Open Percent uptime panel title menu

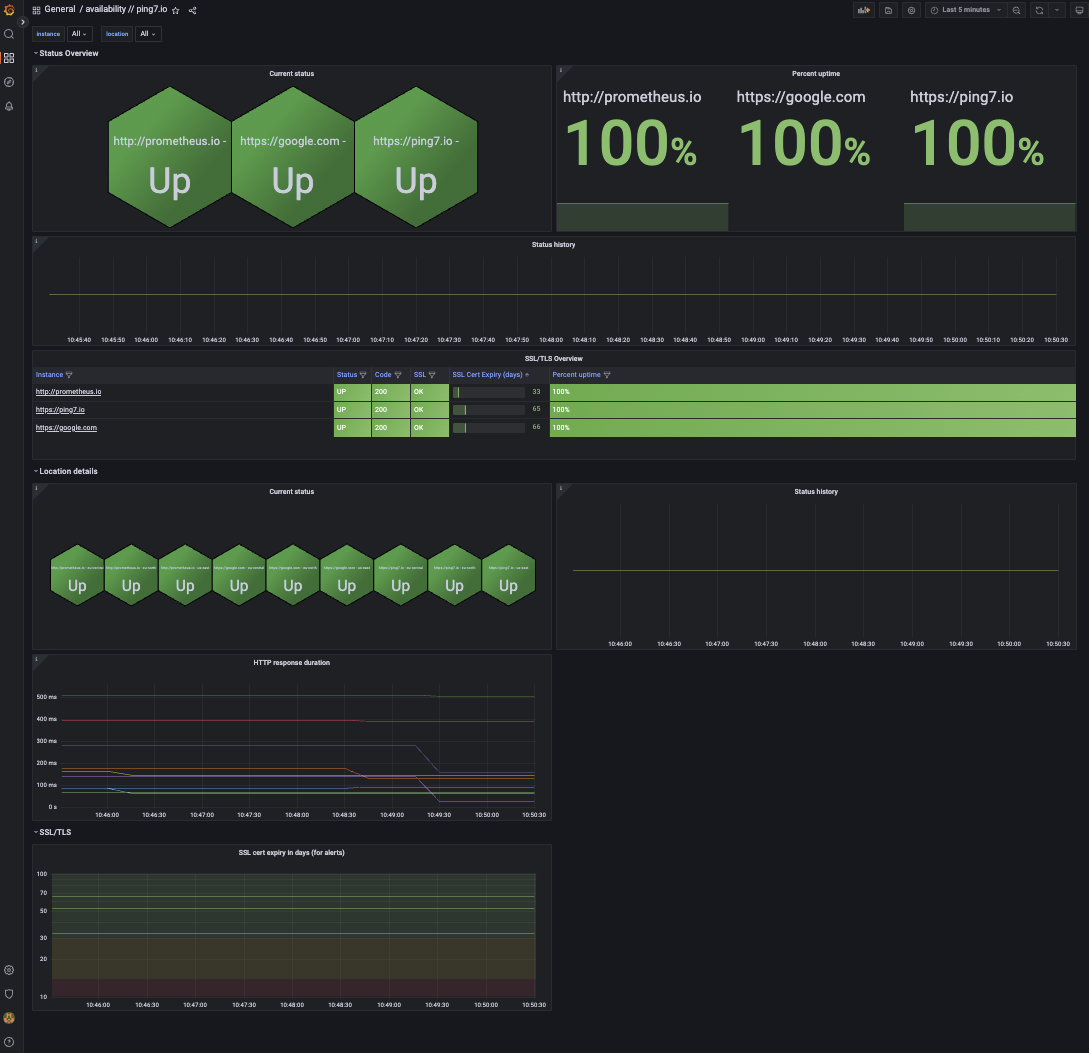tap(816, 74)
